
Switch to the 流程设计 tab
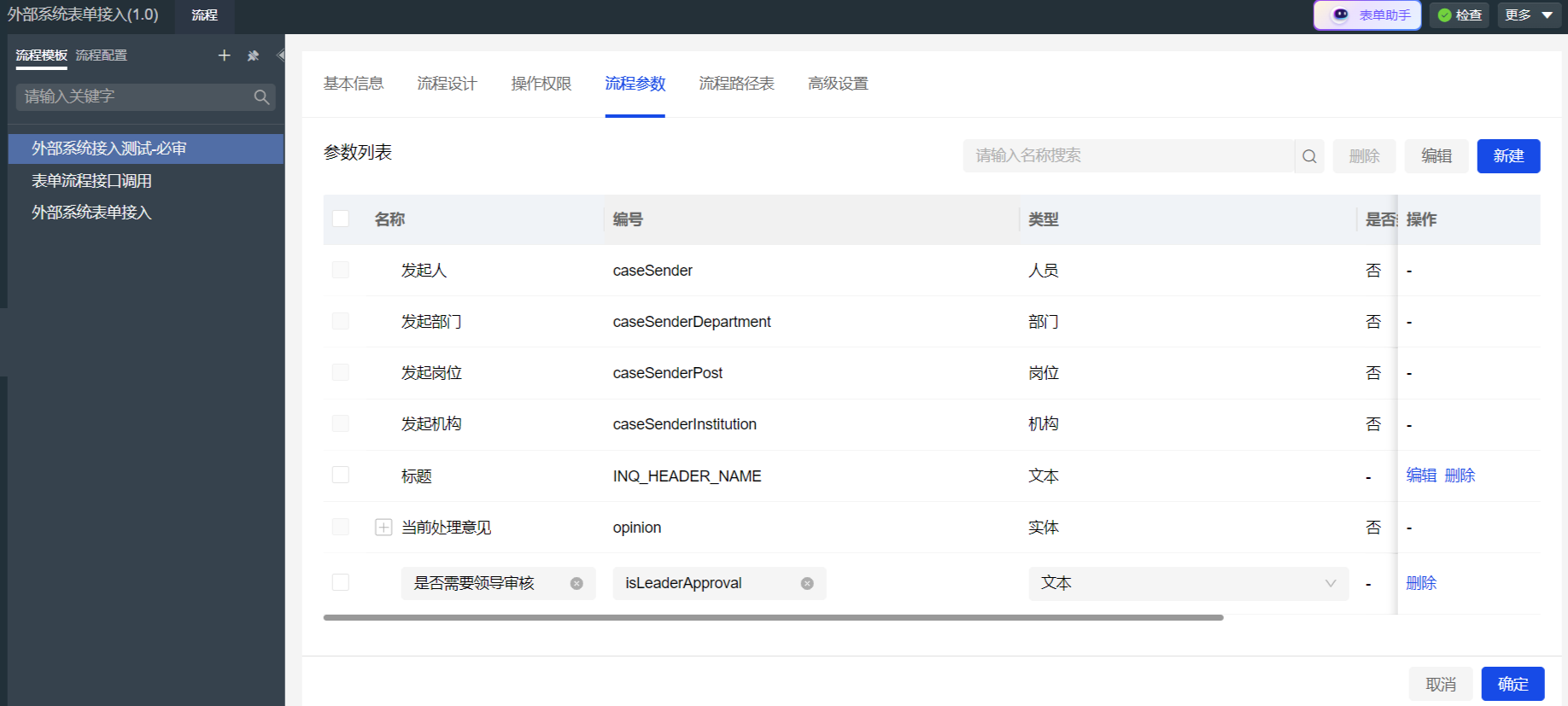(447, 84)
